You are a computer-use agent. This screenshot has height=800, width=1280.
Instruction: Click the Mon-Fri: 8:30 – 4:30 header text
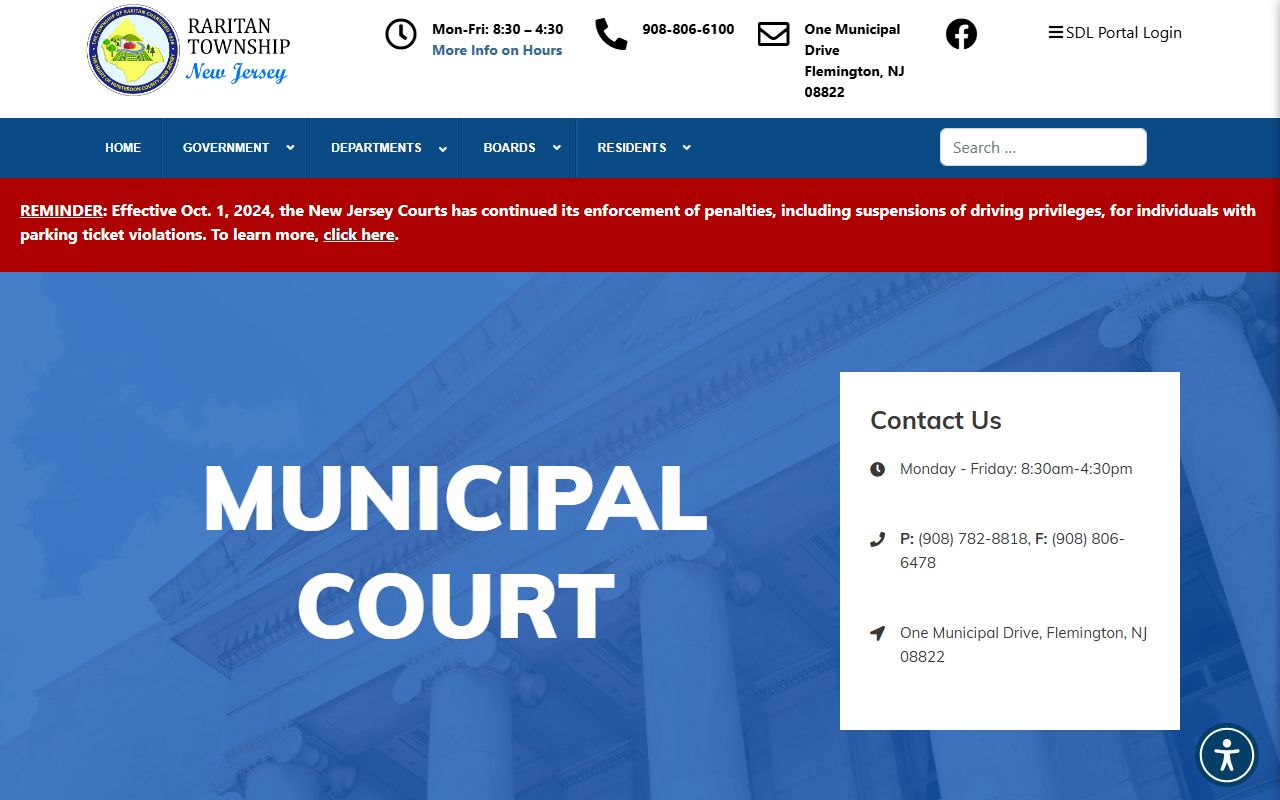[x=497, y=29]
